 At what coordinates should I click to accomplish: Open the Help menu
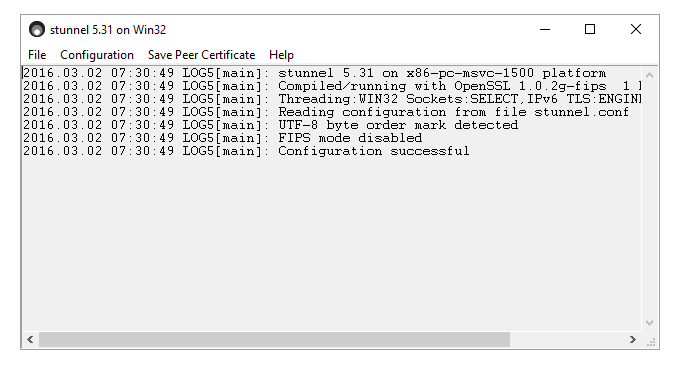[281, 55]
